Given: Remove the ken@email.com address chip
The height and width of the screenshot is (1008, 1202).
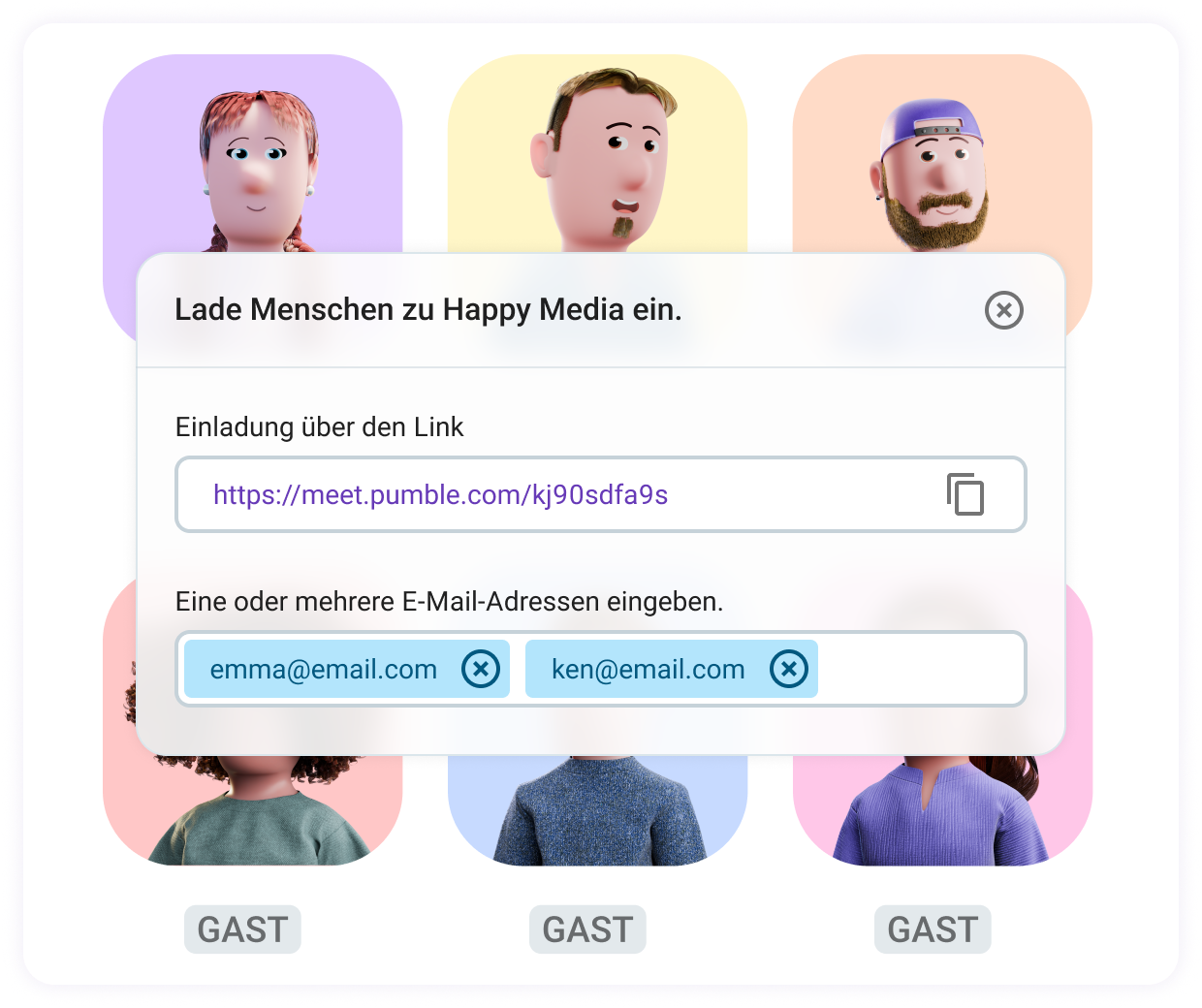Looking at the screenshot, I should click(789, 669).
